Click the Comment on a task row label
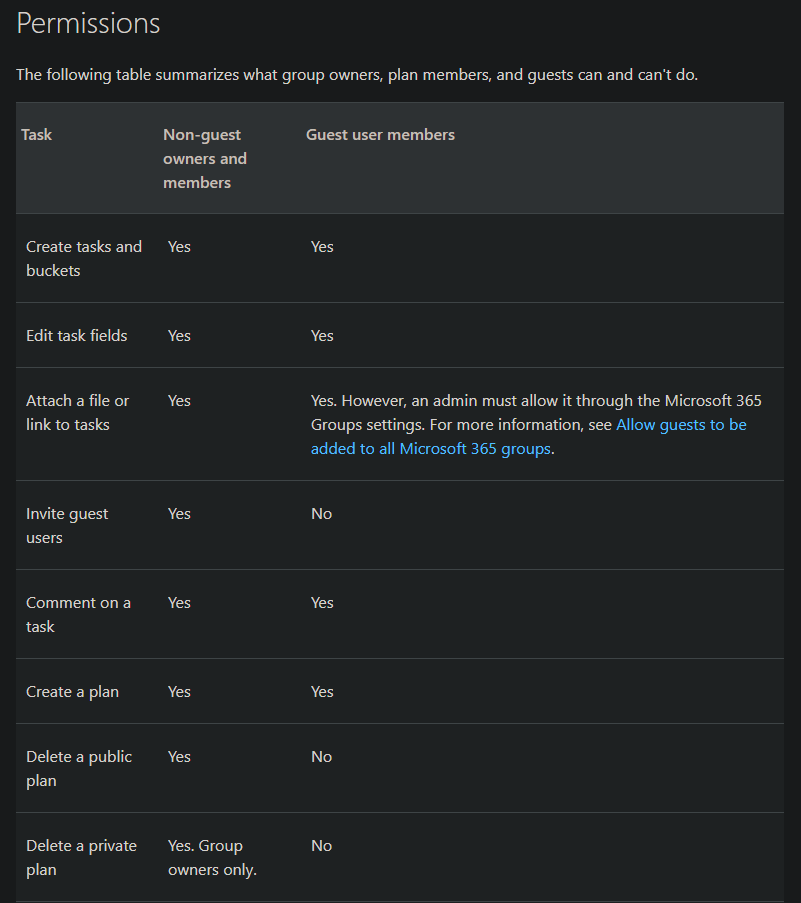The height and width of the screenshot is (903, 801). [78, 614]
